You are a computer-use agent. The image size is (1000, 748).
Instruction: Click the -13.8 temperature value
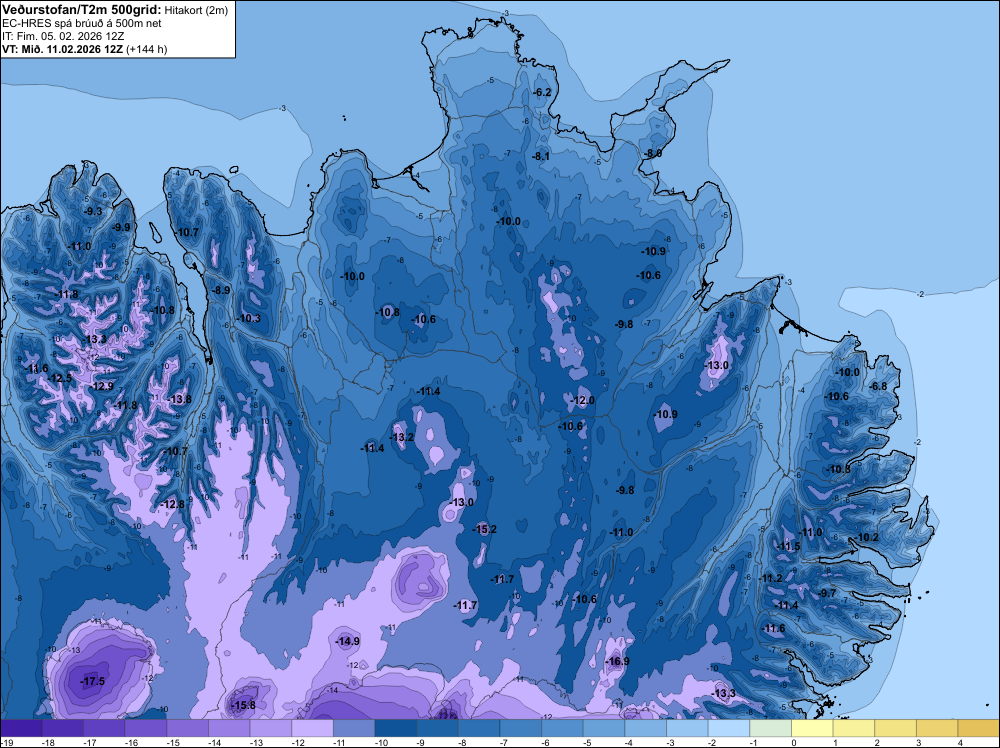[x=179, y=399]
